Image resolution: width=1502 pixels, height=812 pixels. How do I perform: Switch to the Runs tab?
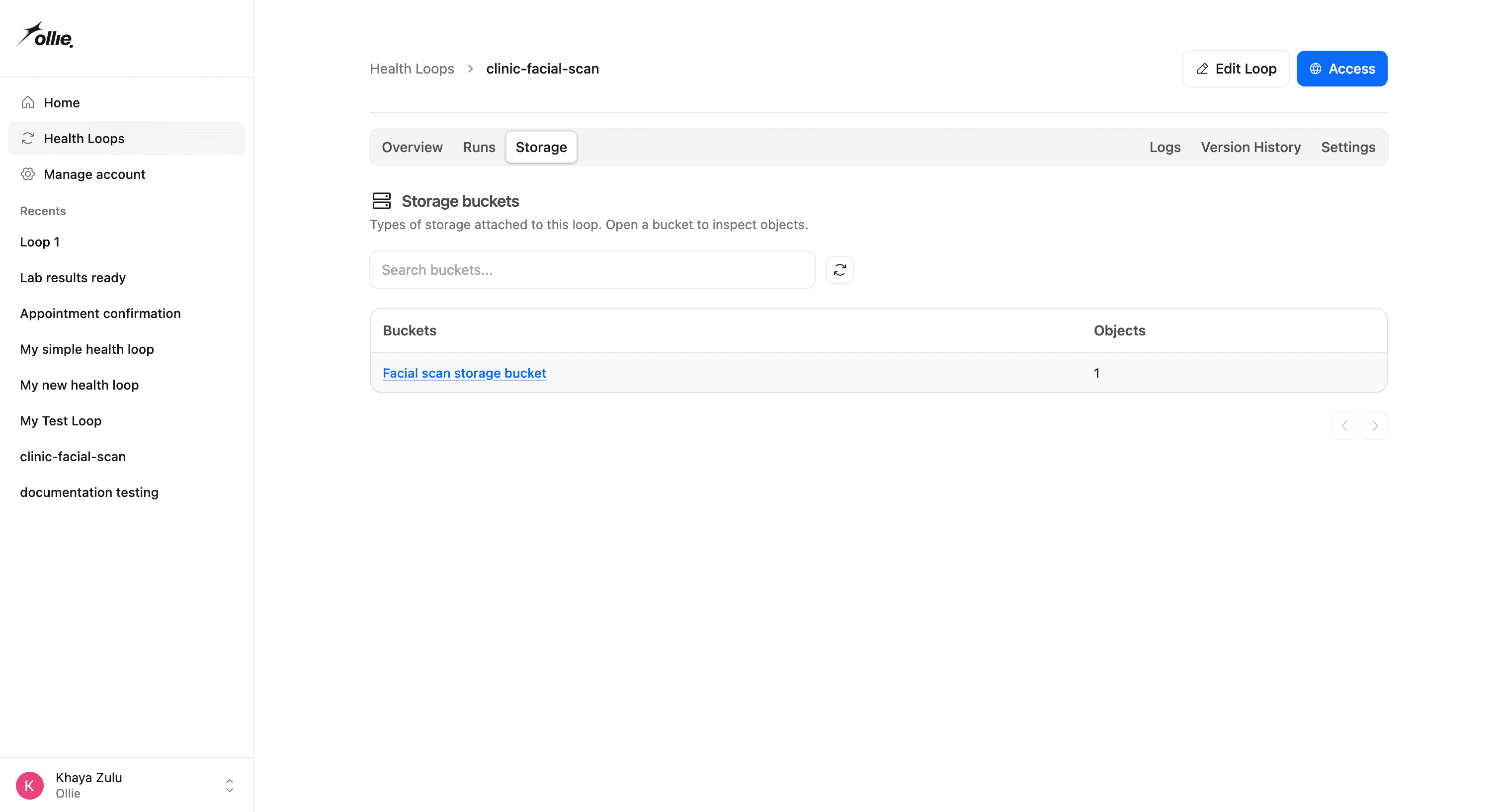(479, 148)
